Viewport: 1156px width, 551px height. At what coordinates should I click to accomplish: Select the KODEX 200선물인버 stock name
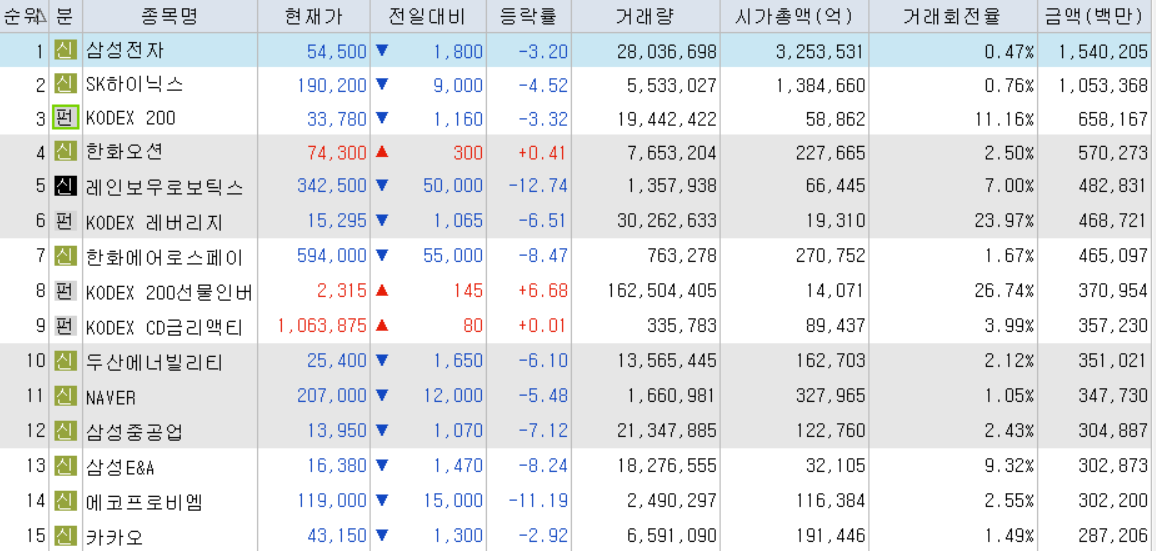point(170,292)
